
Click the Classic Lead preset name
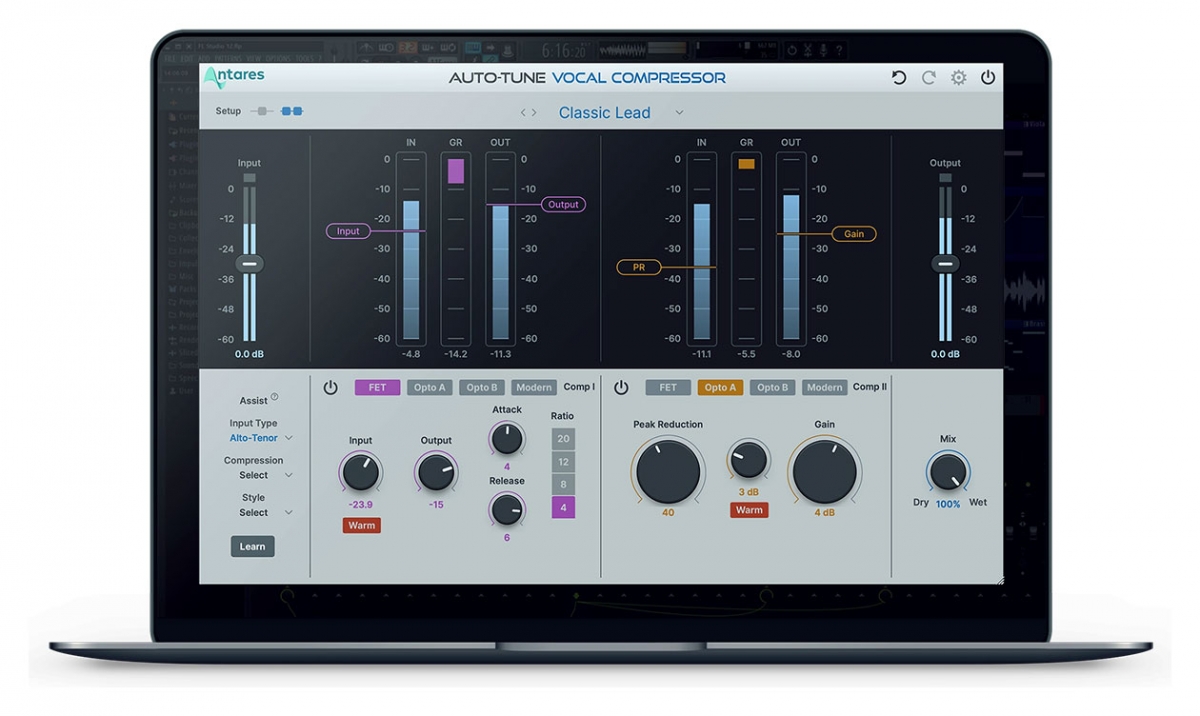[605, 113]
